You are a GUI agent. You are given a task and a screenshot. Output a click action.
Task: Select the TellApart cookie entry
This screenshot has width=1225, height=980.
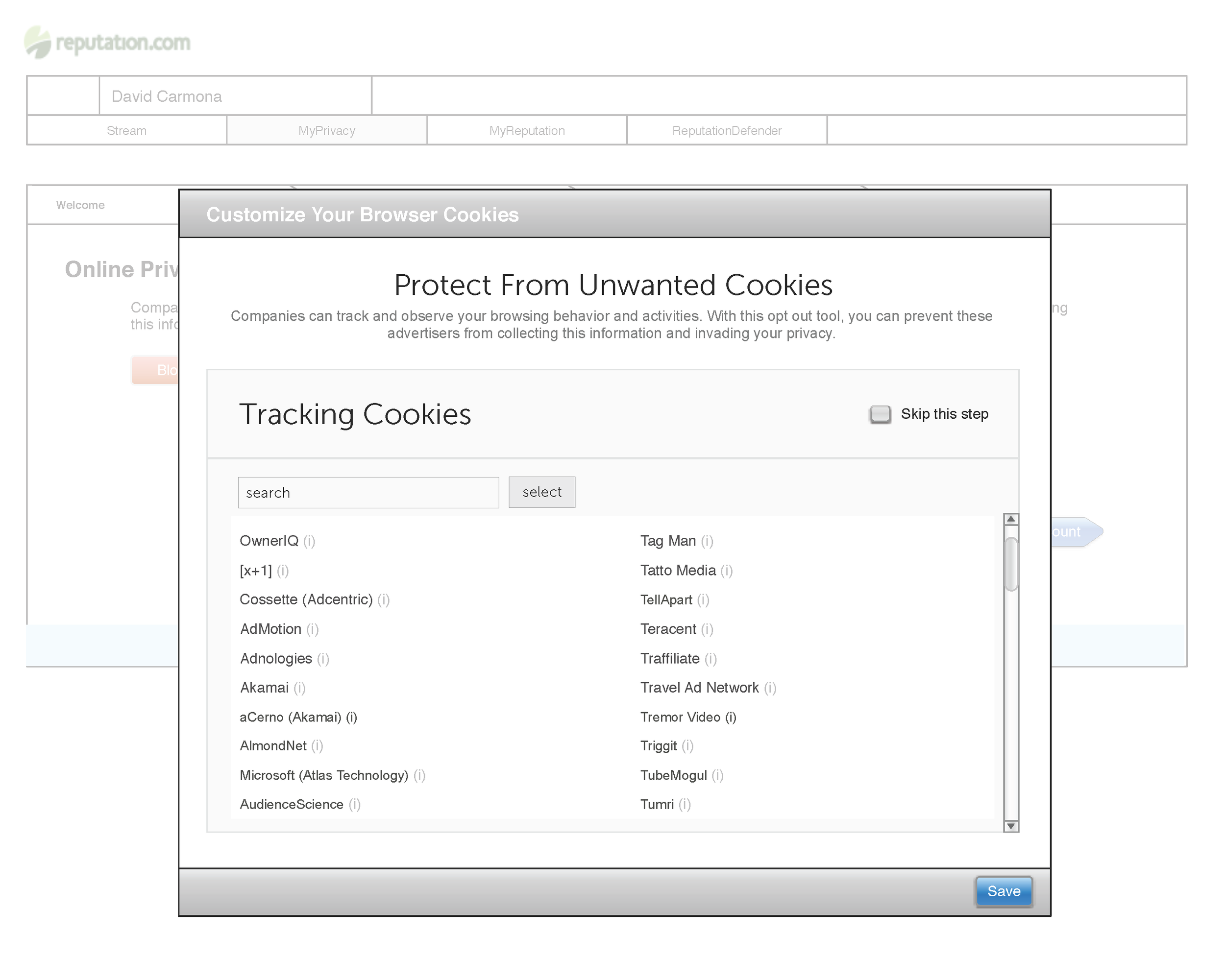(666, 600)
